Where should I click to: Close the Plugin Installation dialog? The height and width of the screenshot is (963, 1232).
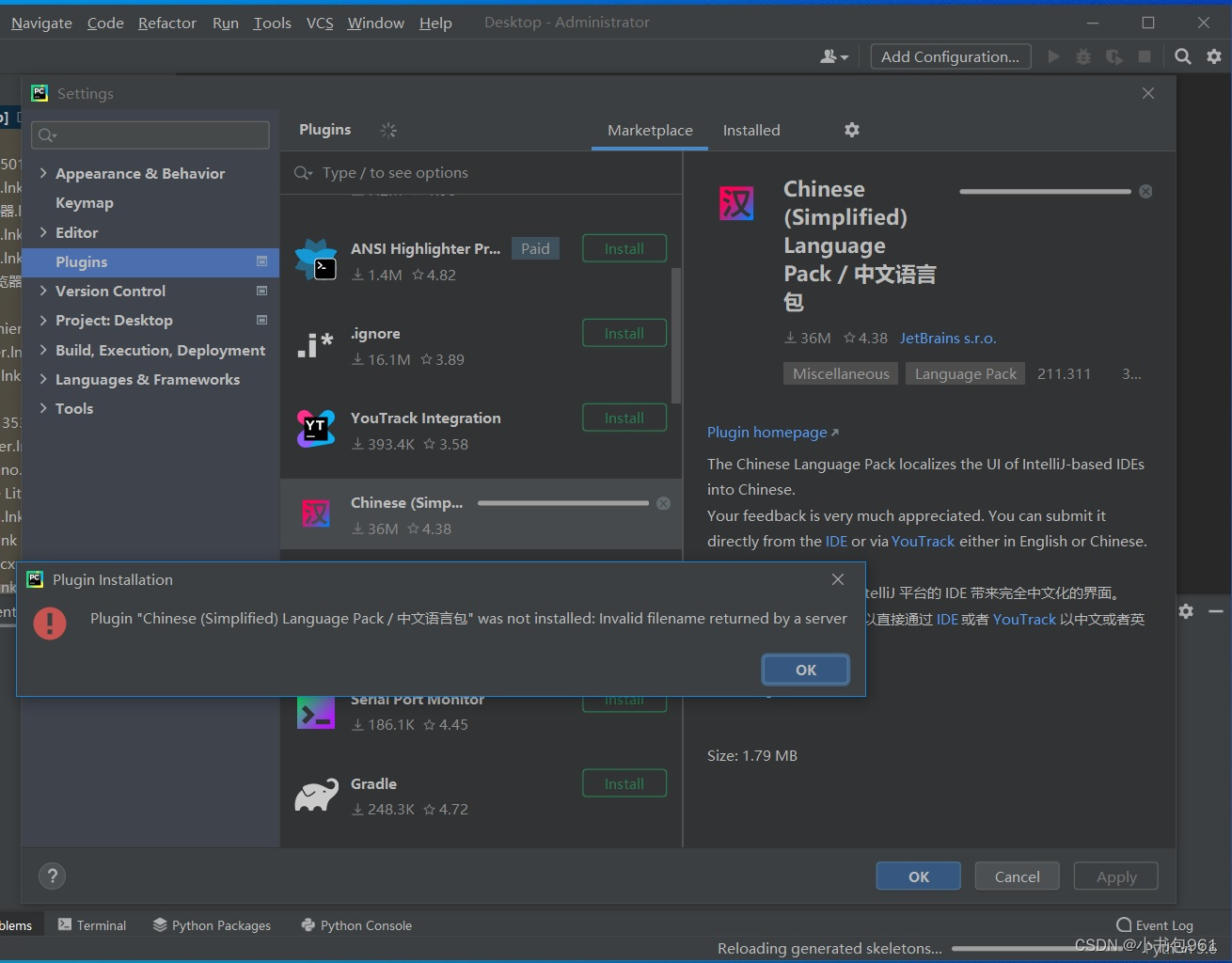click(838, 579)
